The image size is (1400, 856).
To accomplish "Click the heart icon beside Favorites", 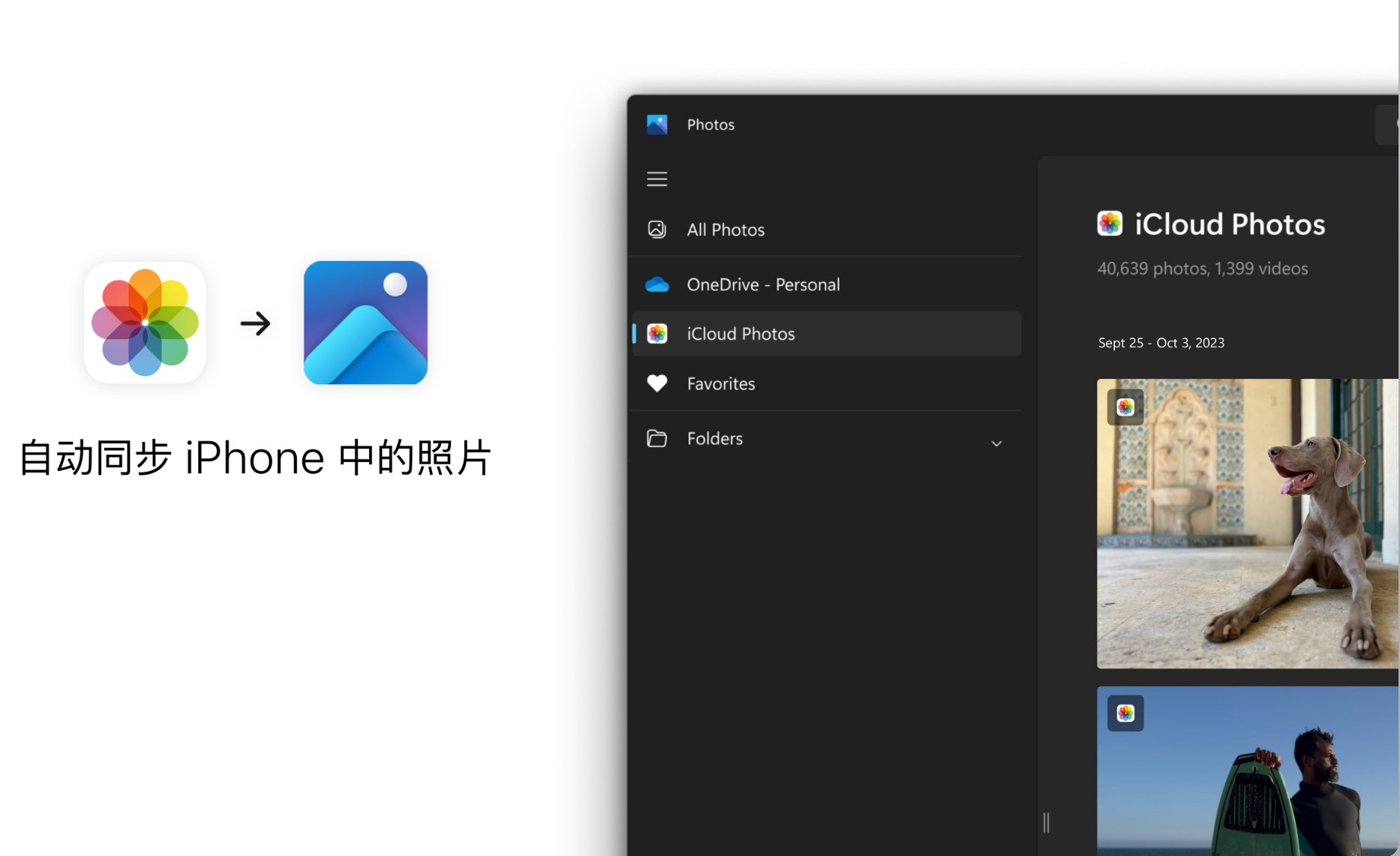I will click(656, 383).
